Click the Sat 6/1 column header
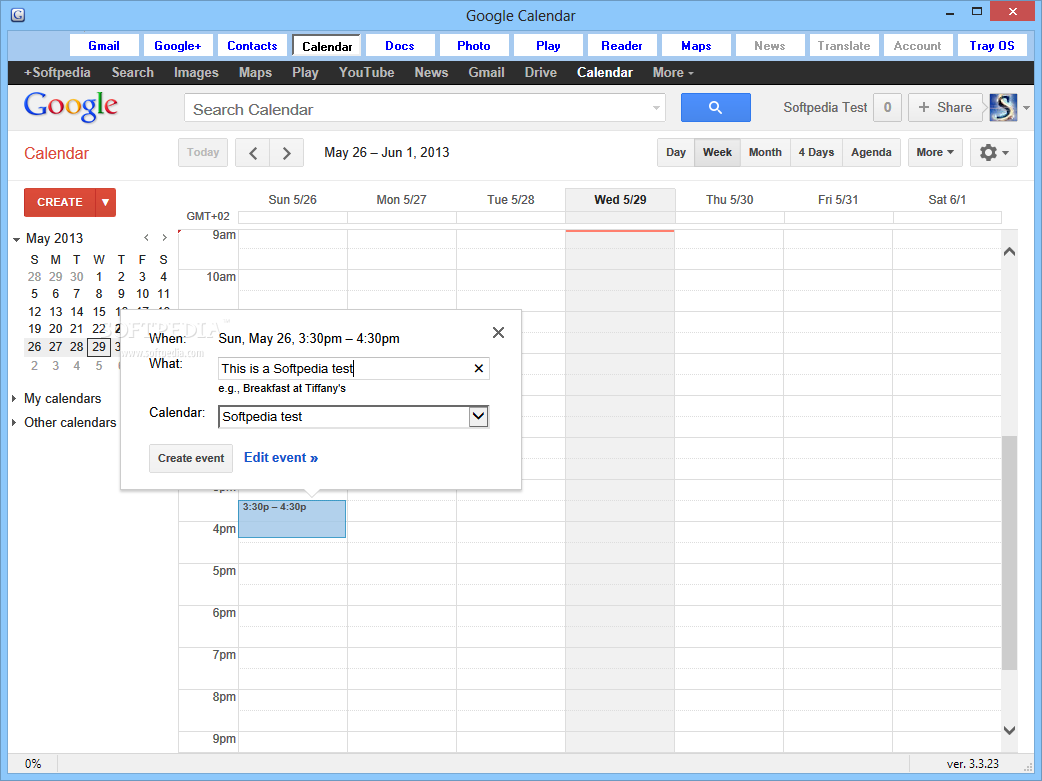This screenshot has height=781, width=1042. coord(947,200)
